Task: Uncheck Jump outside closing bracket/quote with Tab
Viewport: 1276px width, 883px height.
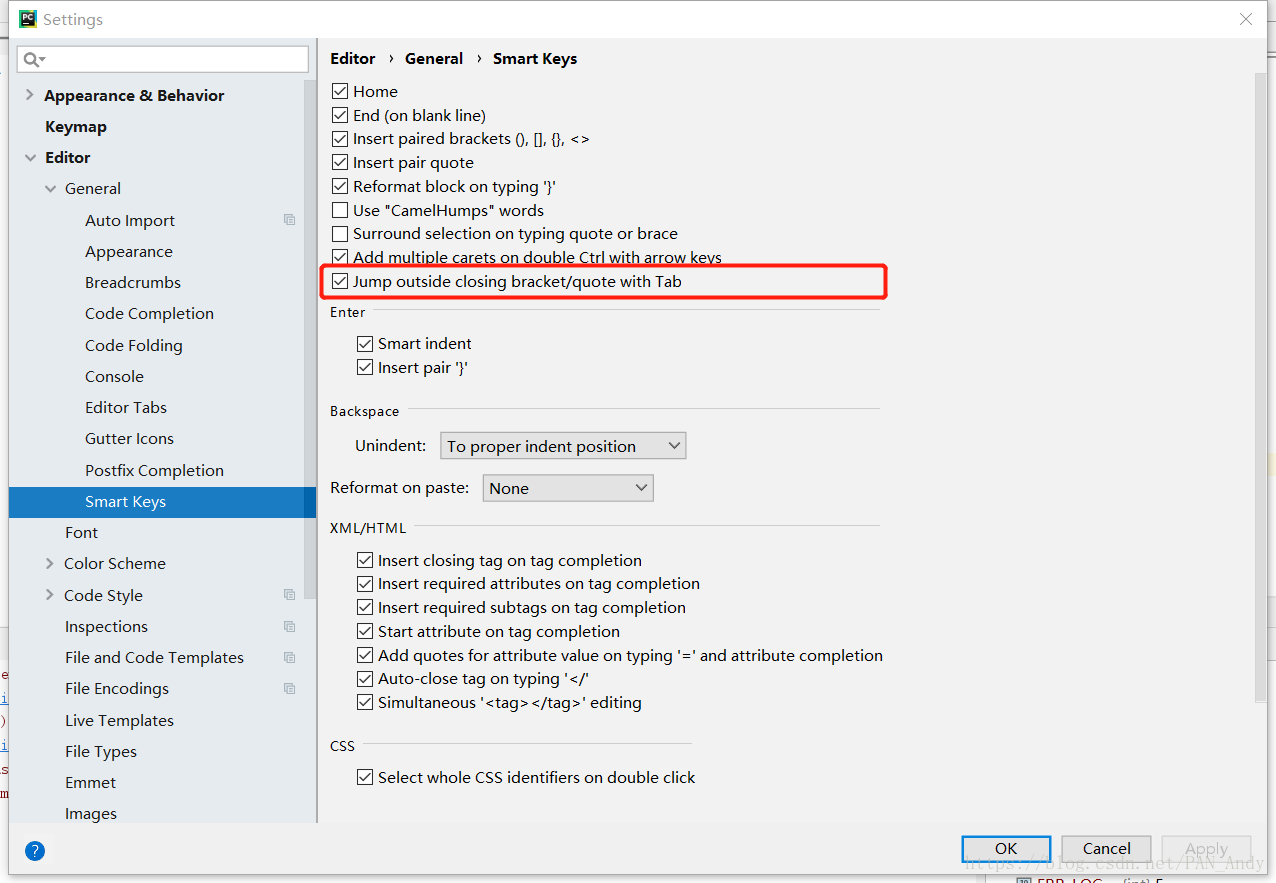Action: pyautogui.click(x=340, y=281)
